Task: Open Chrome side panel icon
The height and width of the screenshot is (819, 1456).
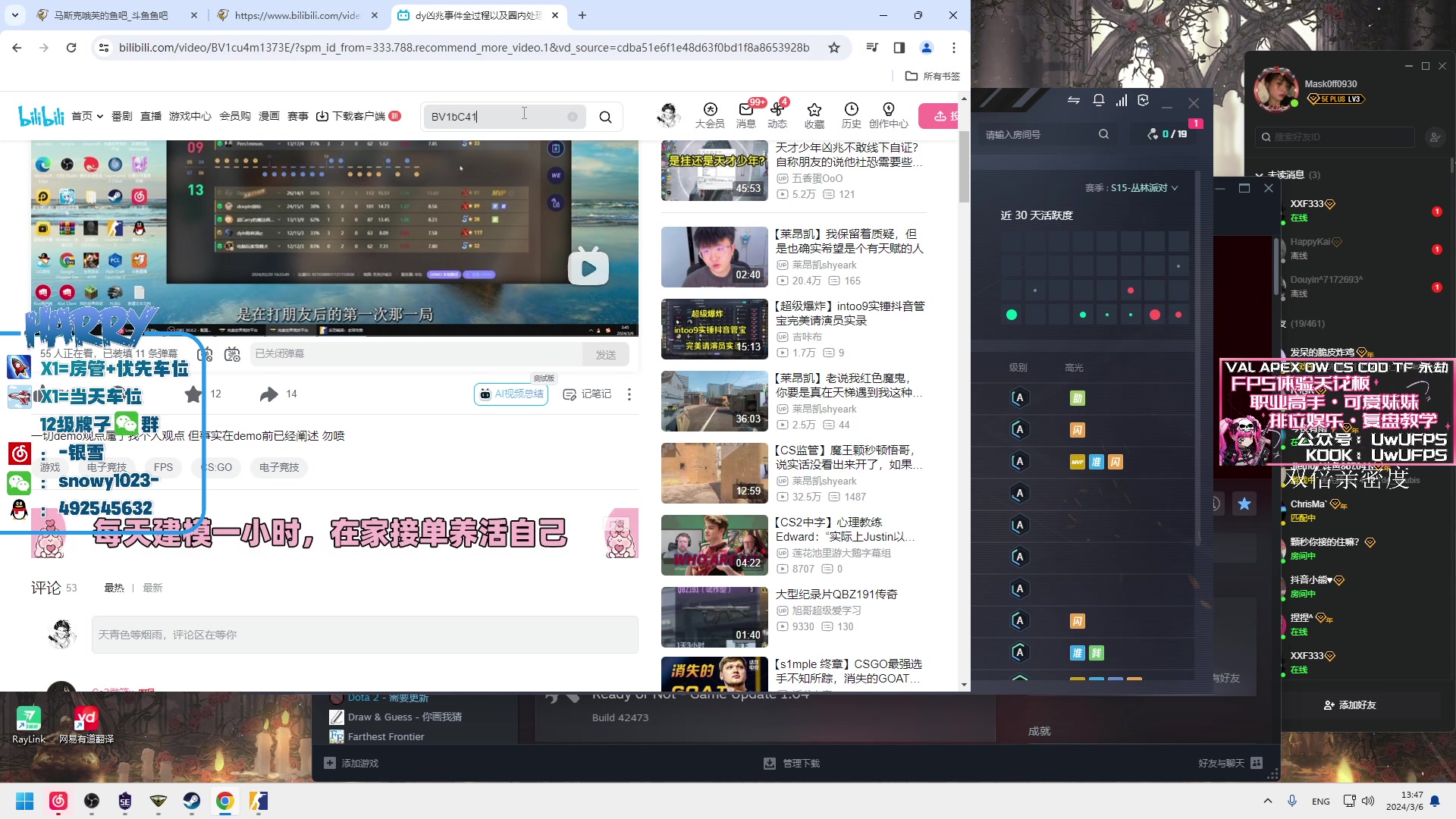Action: click(x=899, y=48)
